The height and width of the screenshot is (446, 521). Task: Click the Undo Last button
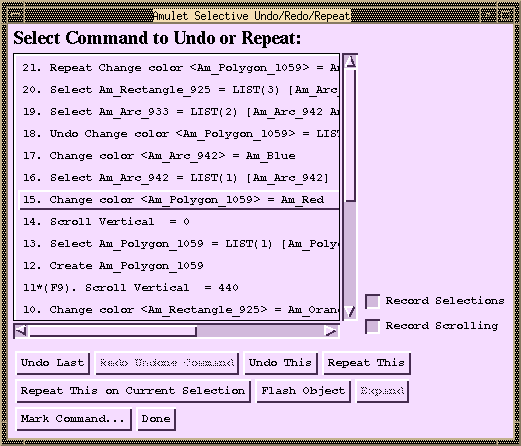53,363
